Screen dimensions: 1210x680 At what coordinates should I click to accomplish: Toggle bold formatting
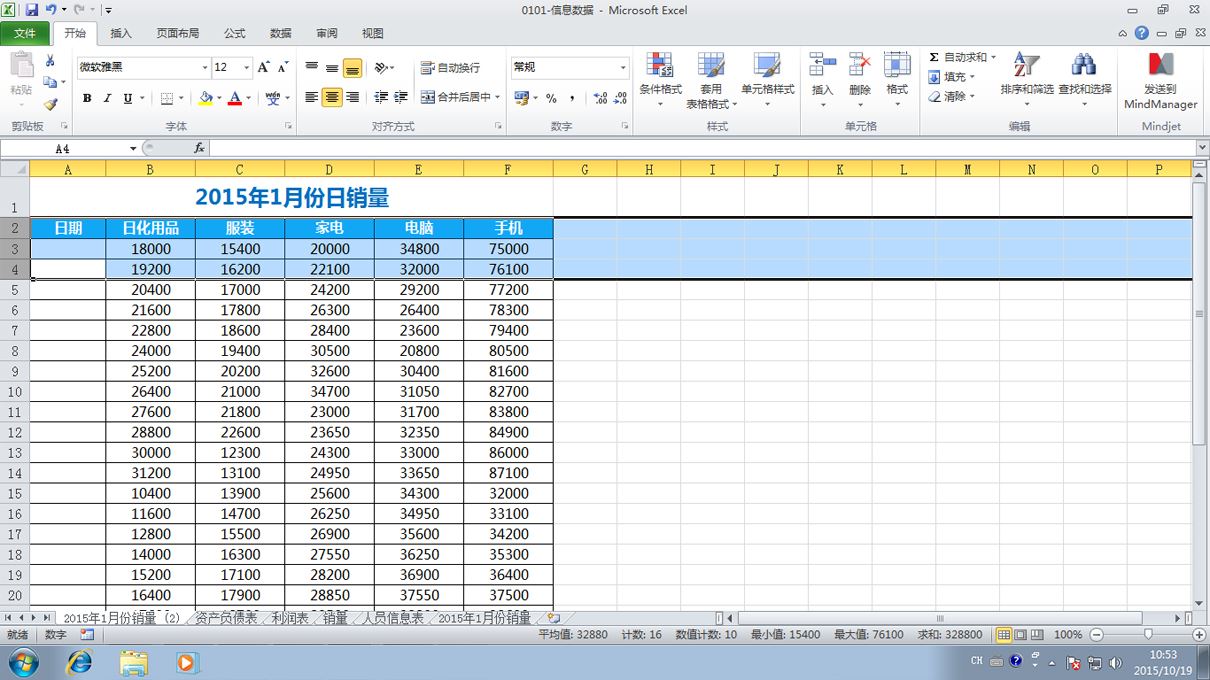pyautogui.click(x=87, y=98)
